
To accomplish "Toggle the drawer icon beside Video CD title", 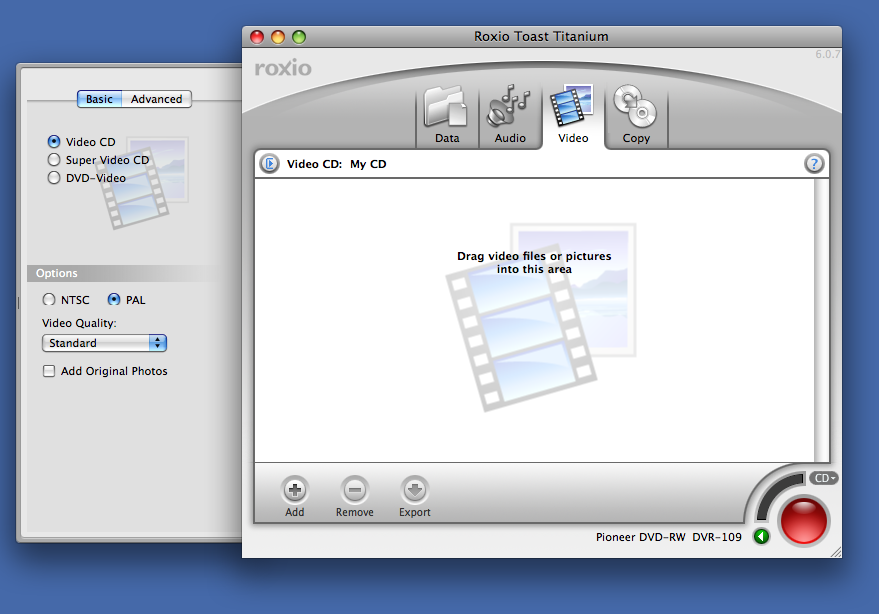I will click(270, 164).
